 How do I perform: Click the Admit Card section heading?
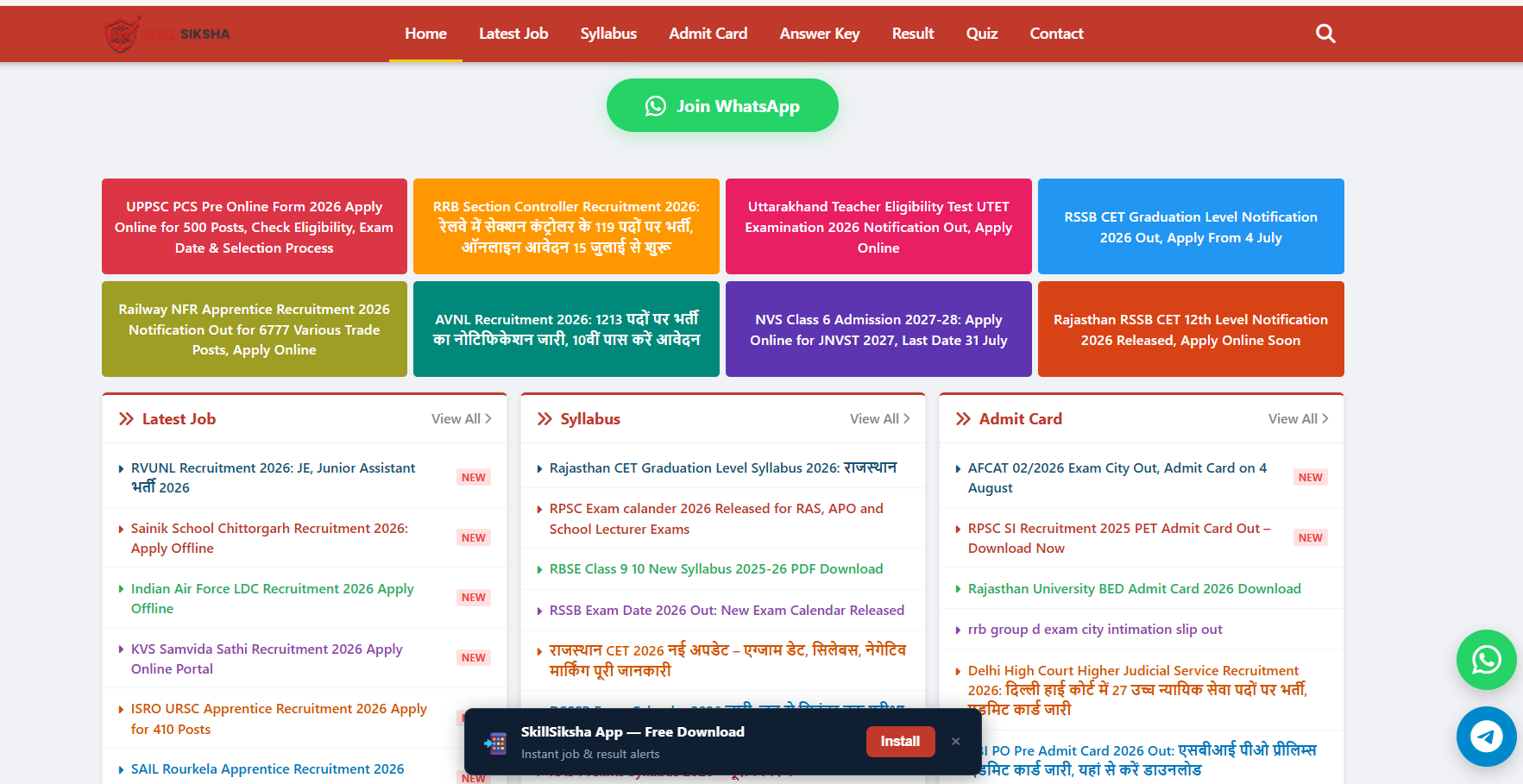coord(1021,419)
